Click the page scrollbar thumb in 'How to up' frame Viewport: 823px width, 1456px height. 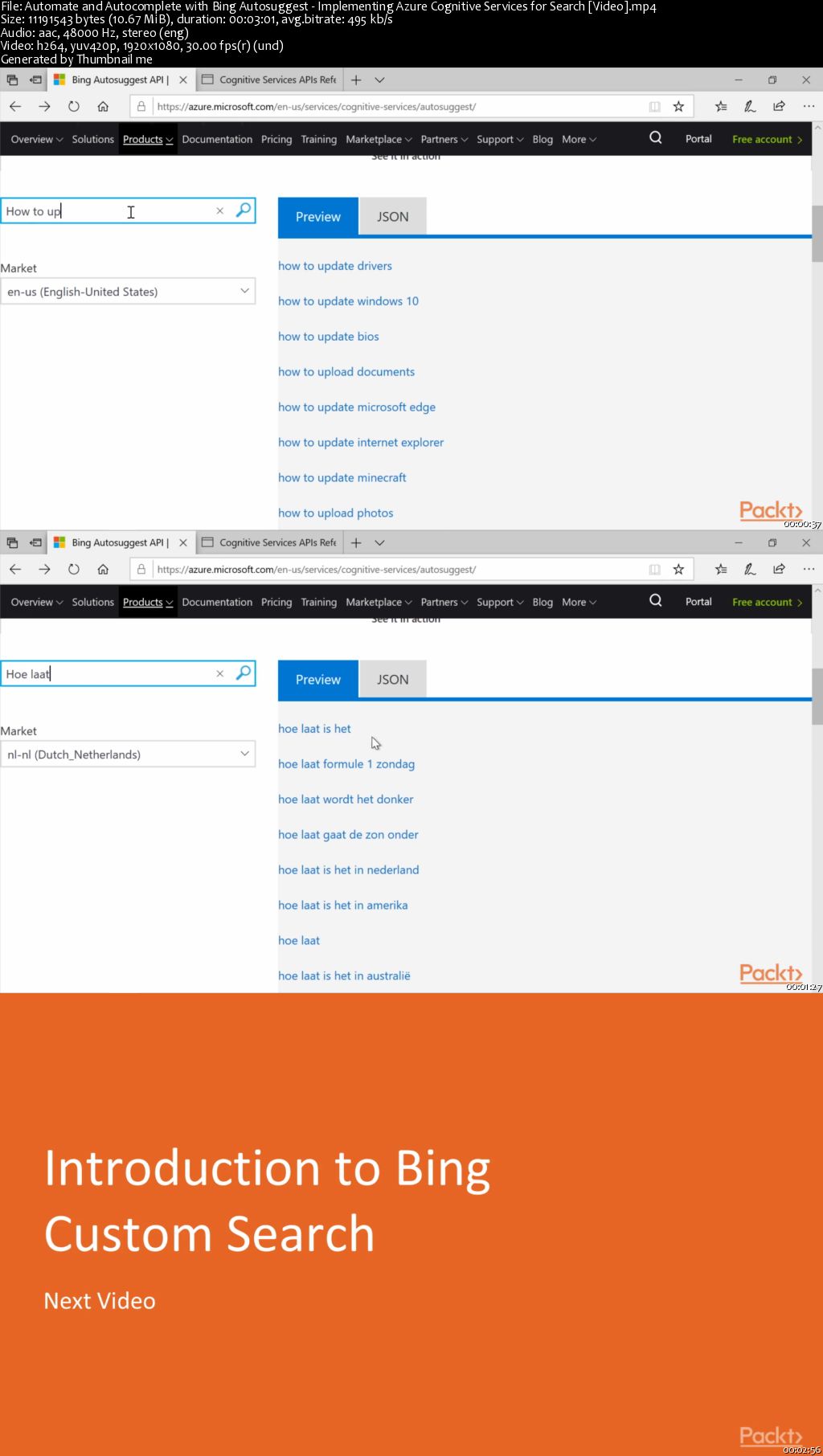click(817, 234)
